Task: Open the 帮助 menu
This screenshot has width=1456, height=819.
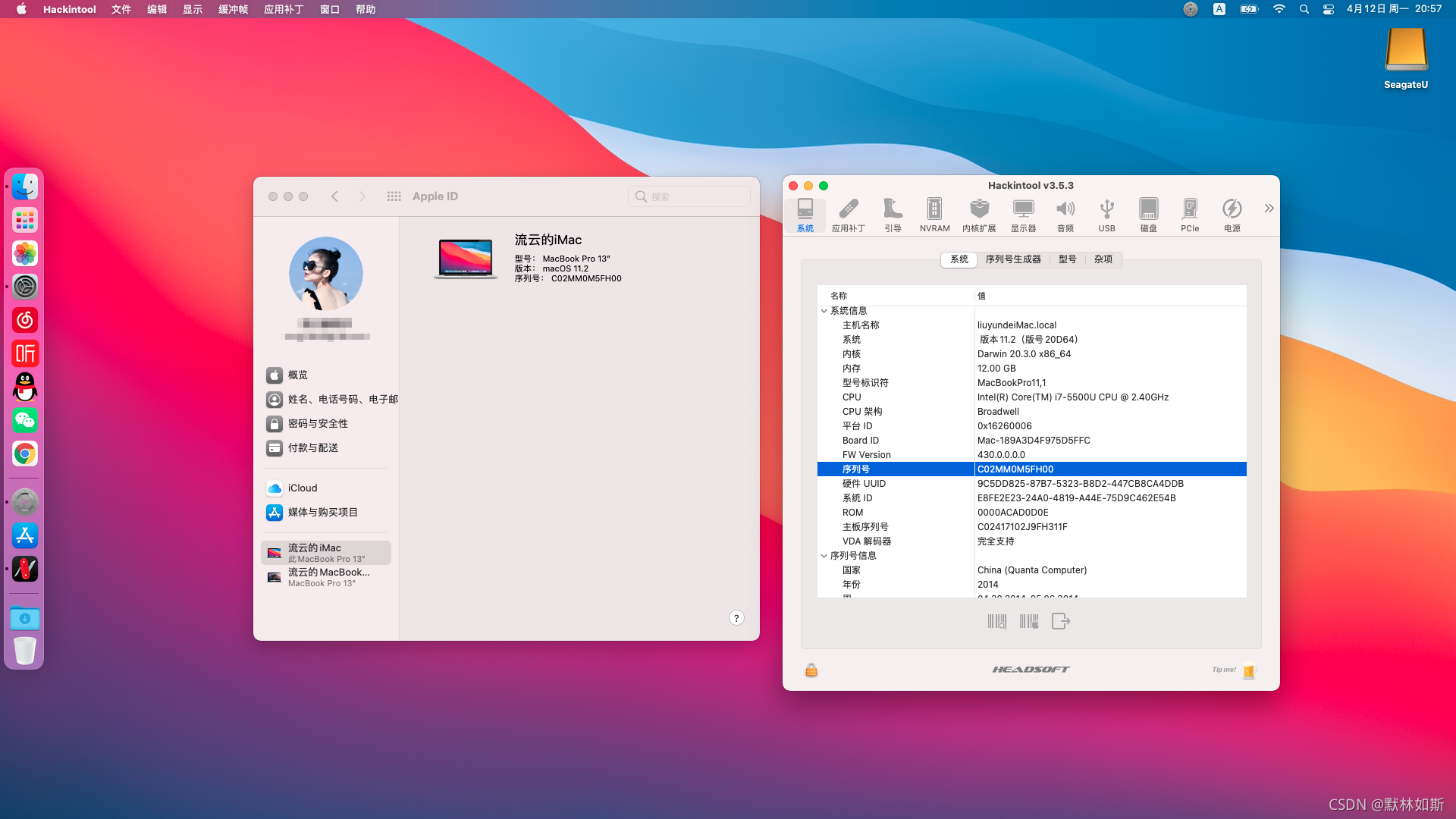Action: point(366,9)
